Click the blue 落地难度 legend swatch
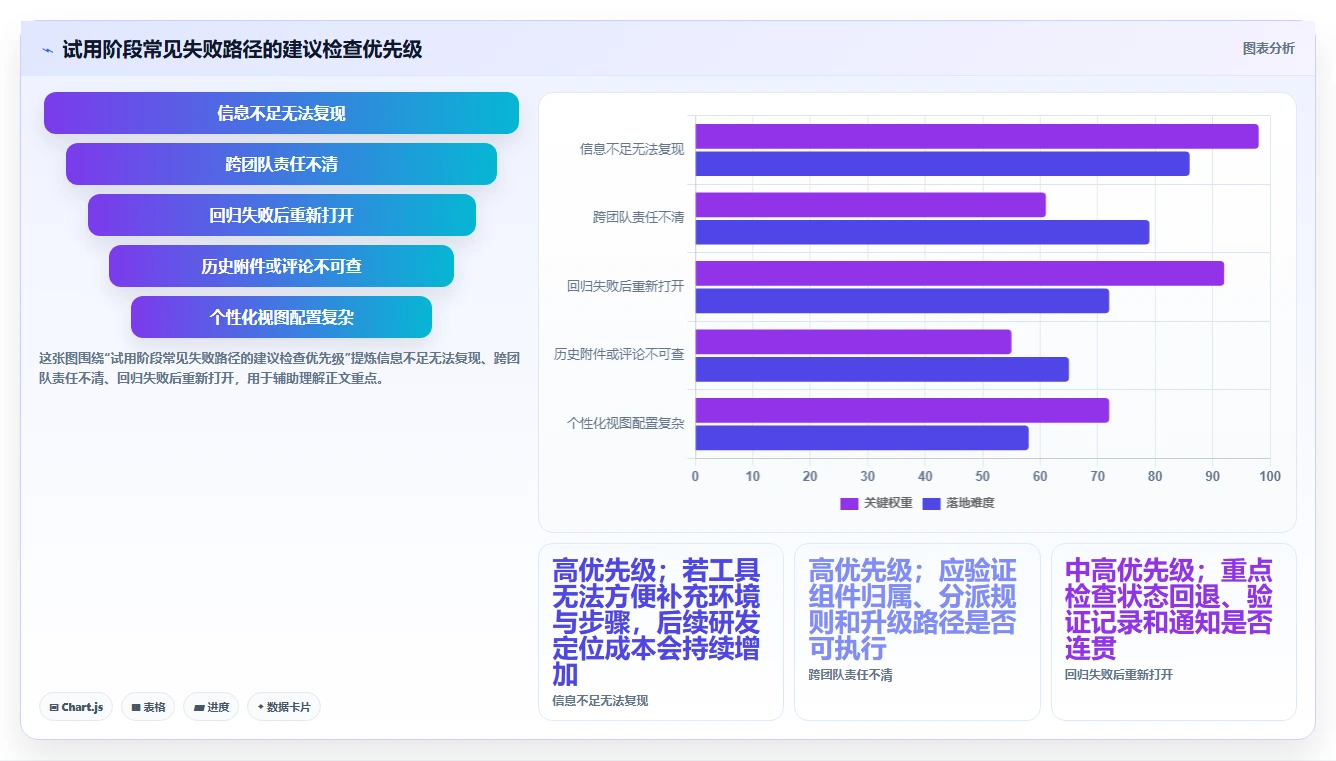This screenshot has width=1336, height=761. coord(931,503)
